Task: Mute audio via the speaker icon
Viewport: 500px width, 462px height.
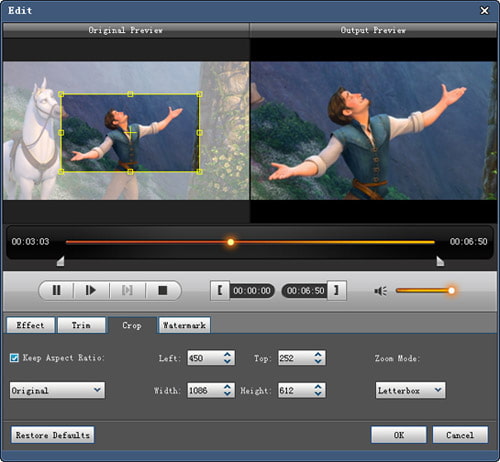Action: coord(380,291)
